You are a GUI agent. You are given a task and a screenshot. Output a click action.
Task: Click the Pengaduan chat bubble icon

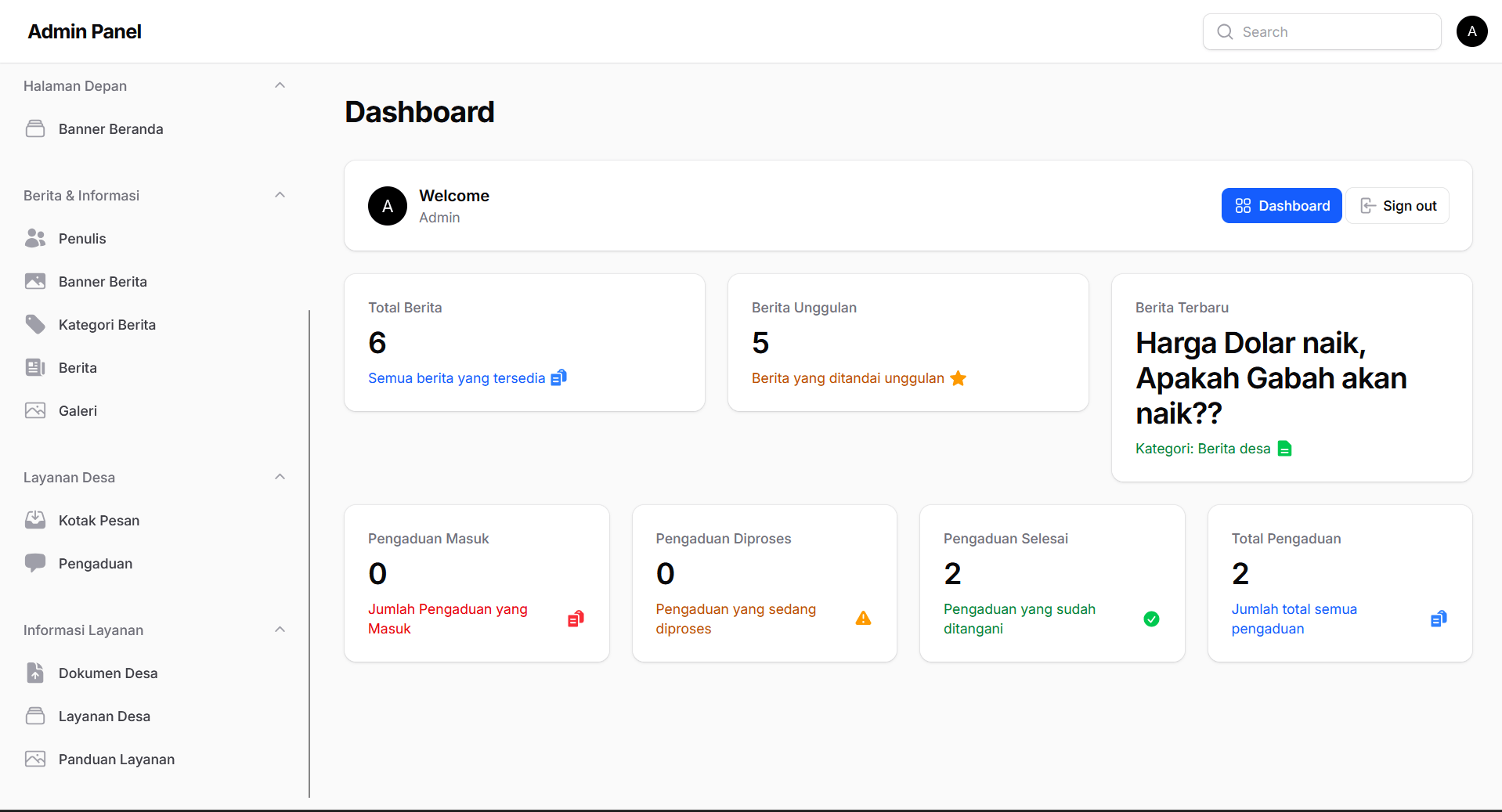tap(35, 564)
